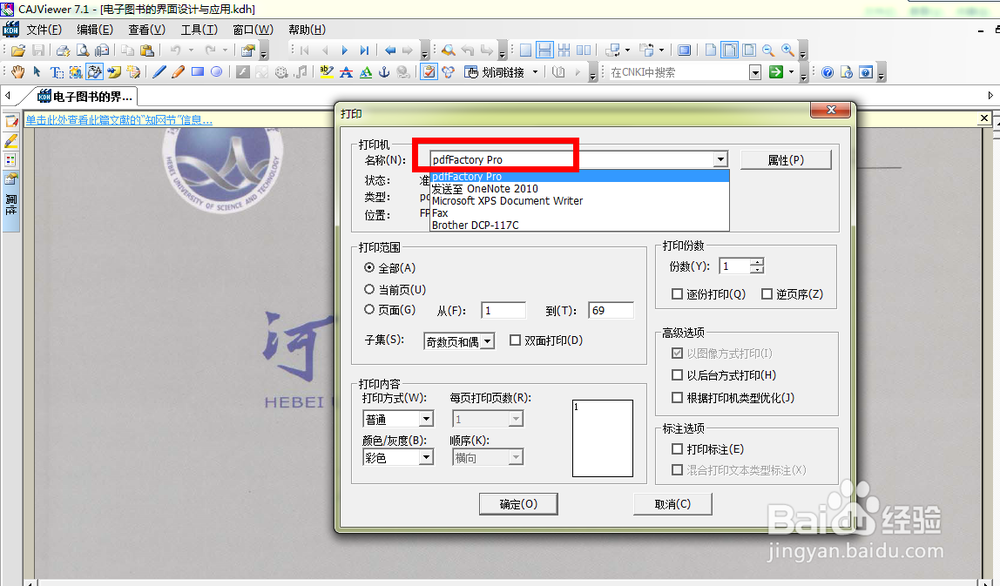1000x586 pixels.
Task: Select the All (全部) print range radio
Action: pyautogui.click(x=369, y=268)
